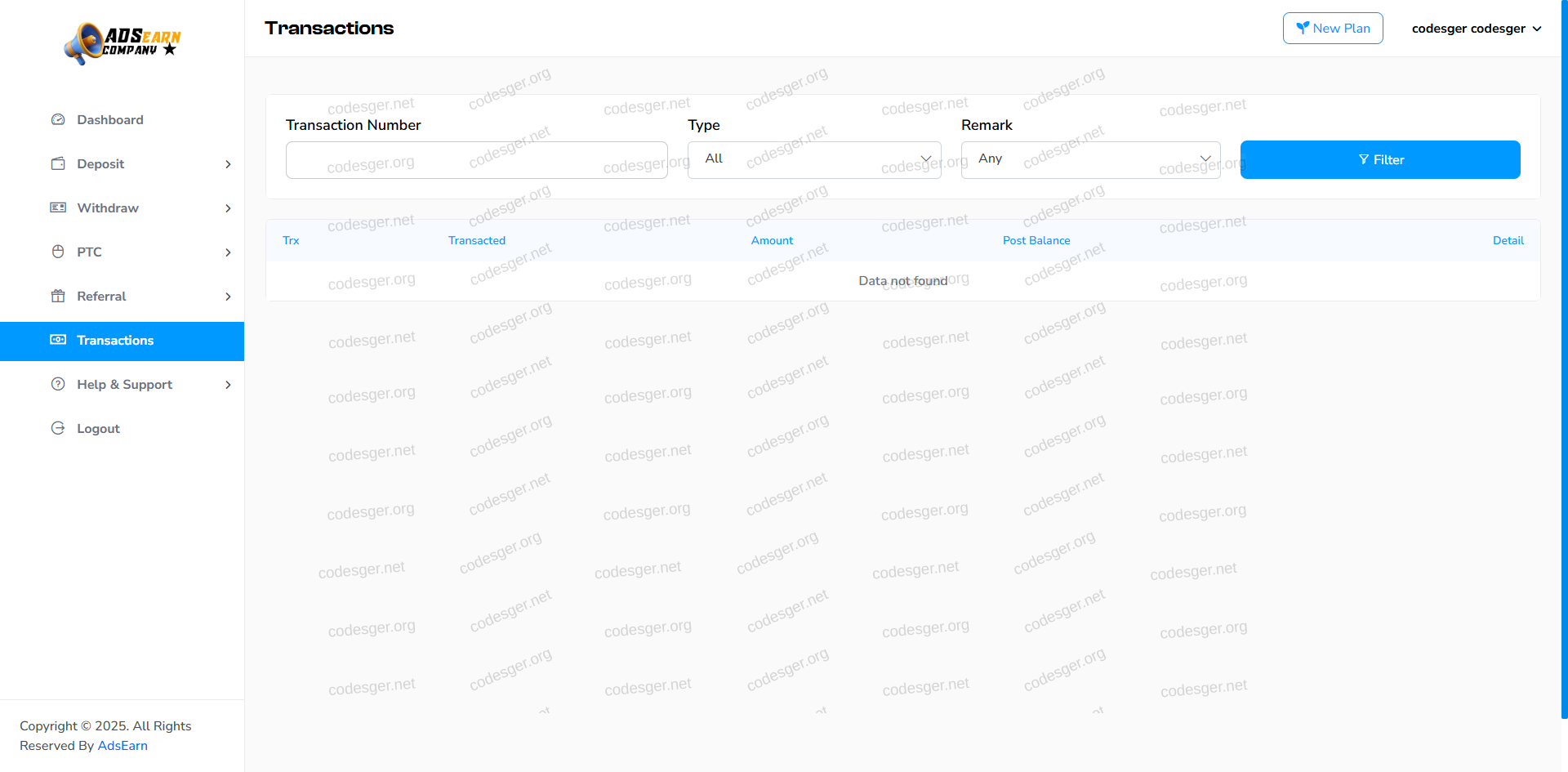Click the PTC mouse icon
This screenshot has height=772, width=1568.
(x=58, y=252)
